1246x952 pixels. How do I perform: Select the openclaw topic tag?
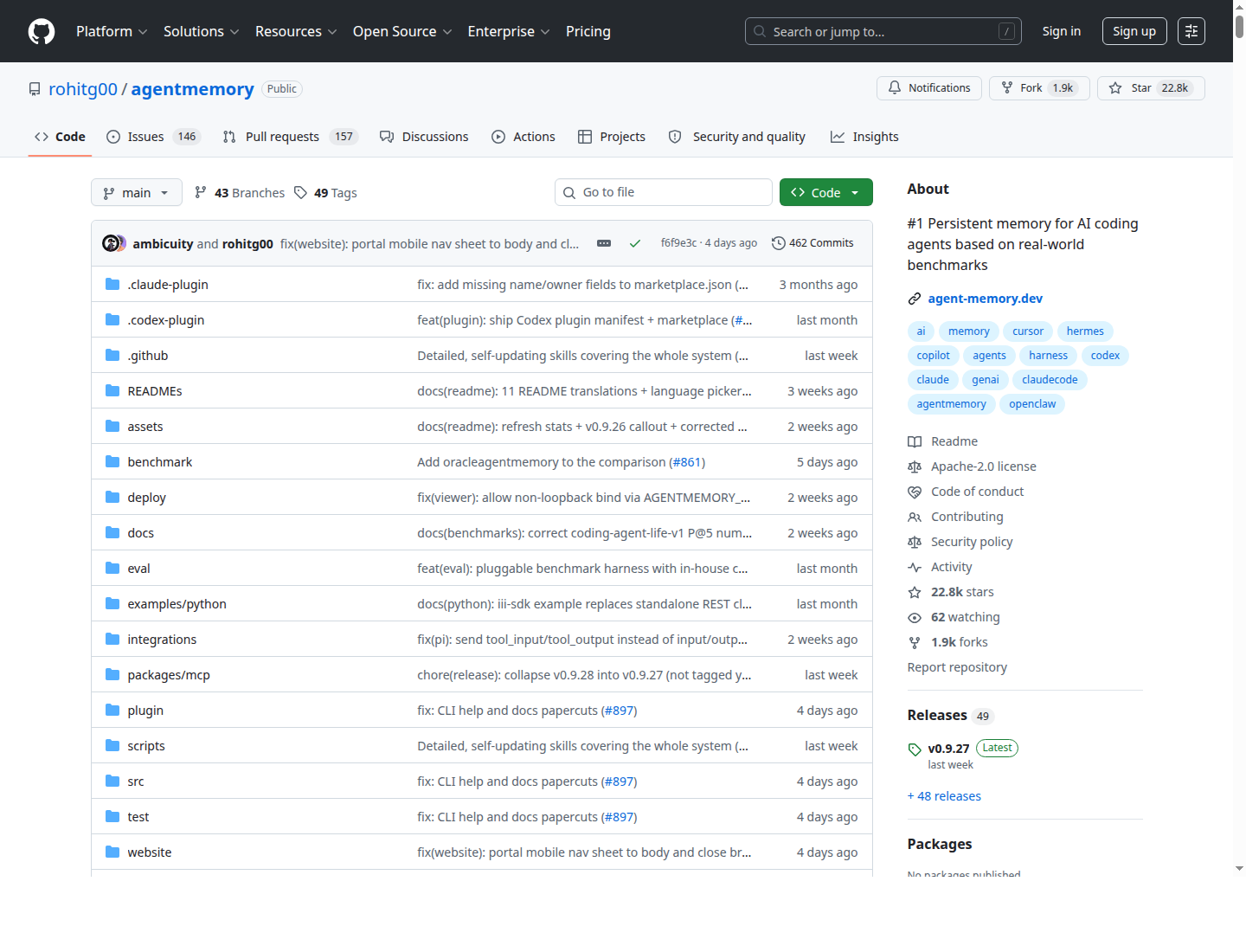1032,404
